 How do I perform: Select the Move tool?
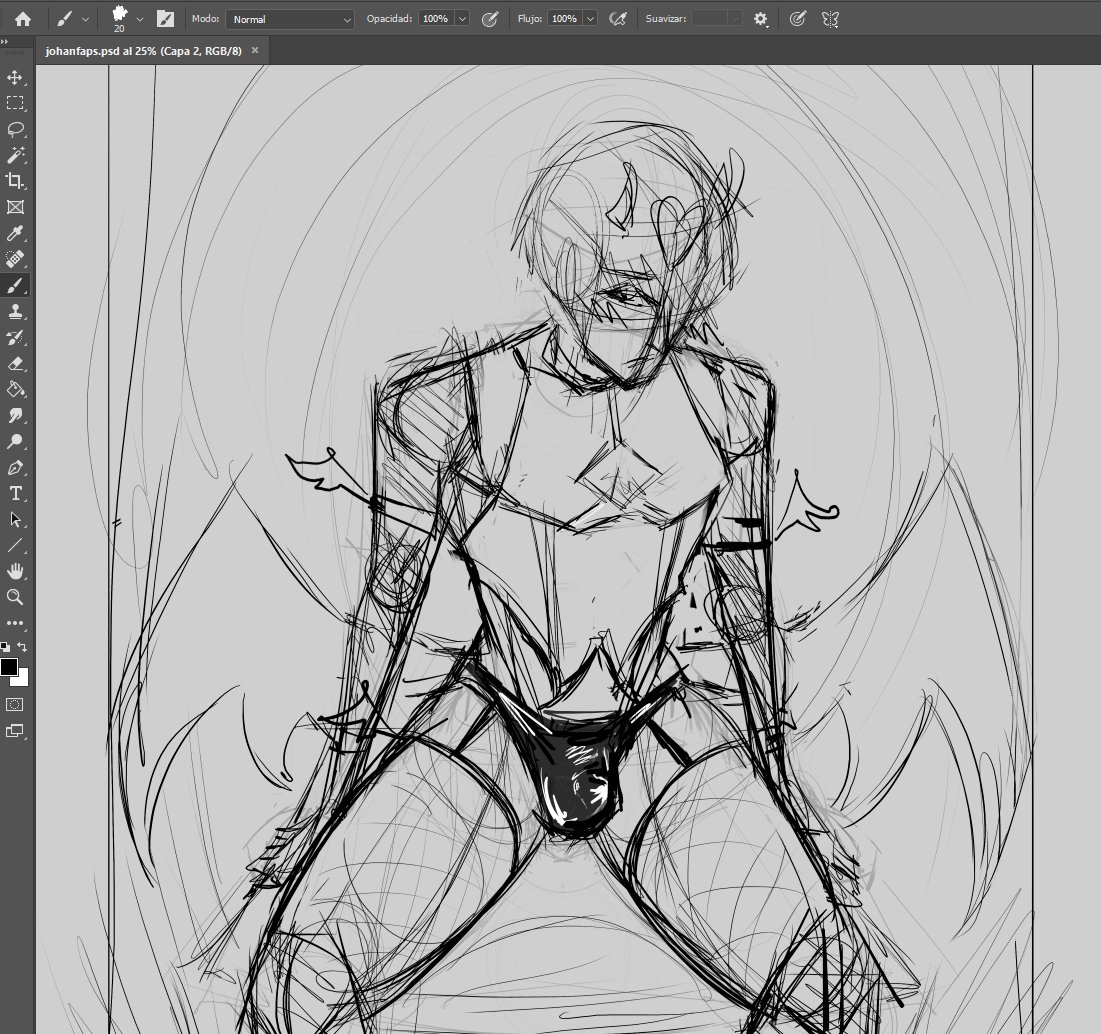click(15, 77)
